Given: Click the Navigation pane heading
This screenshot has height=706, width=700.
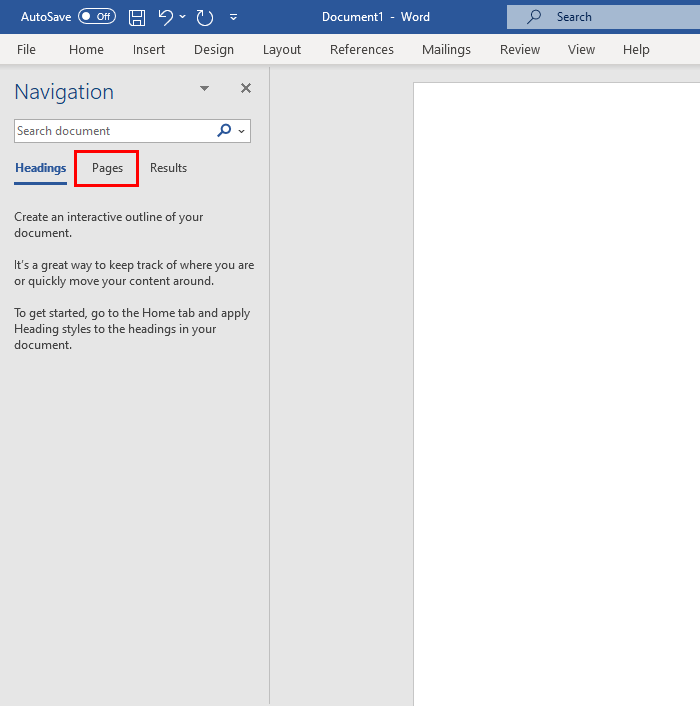Looking at the screenshot, I should click(64, 92).
